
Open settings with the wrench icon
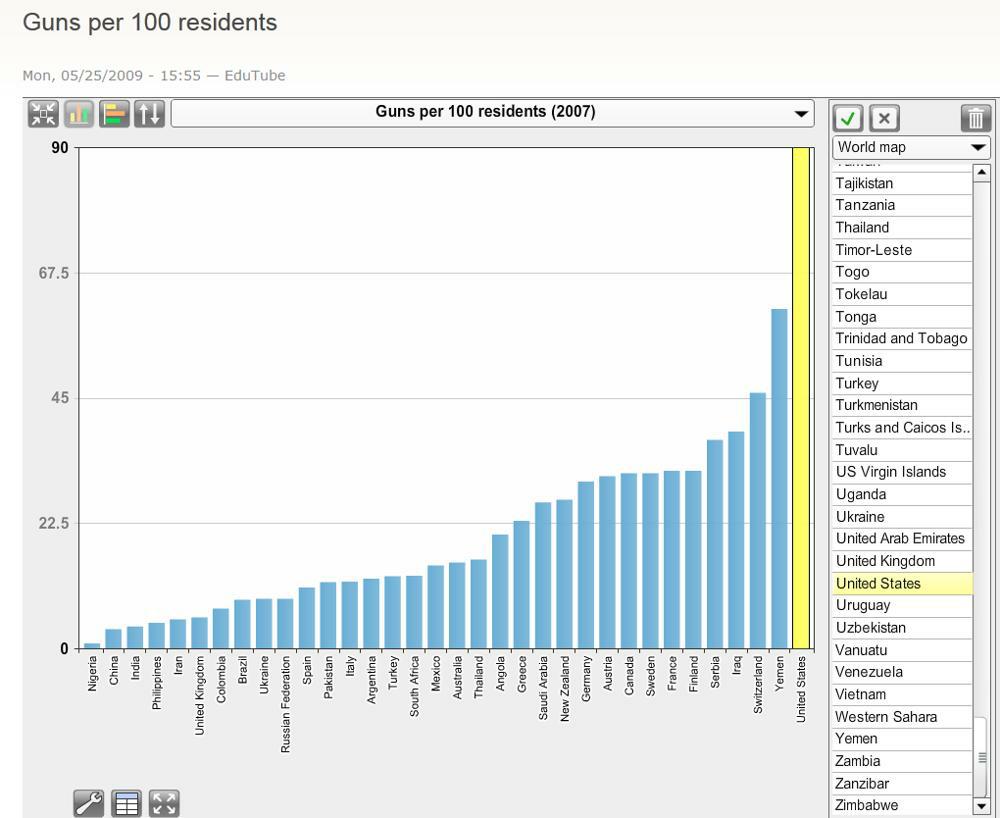point(89,803)
